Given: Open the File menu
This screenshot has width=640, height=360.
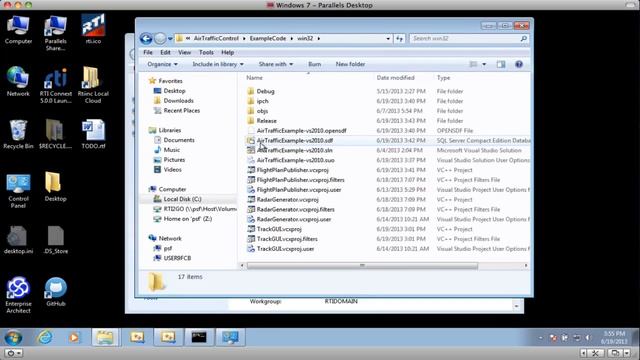Looking at the screenshot, I should [148, 52].
